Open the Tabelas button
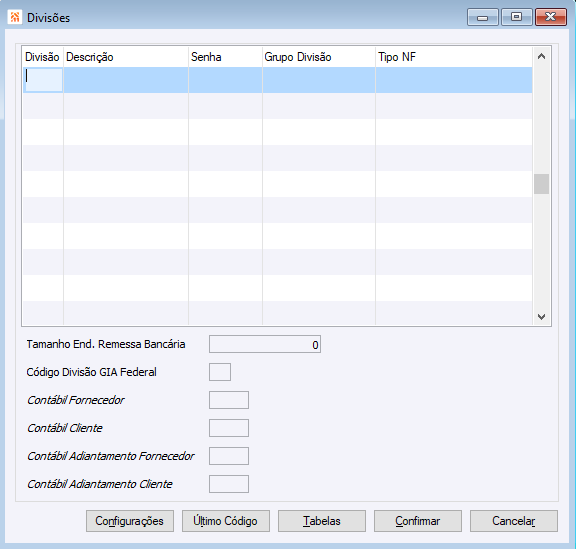576x549 pixels. click(x=322, y=521)
